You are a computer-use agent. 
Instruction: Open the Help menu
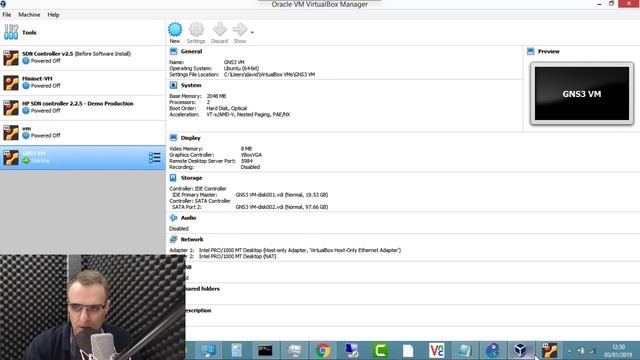[x=53, y=15]
